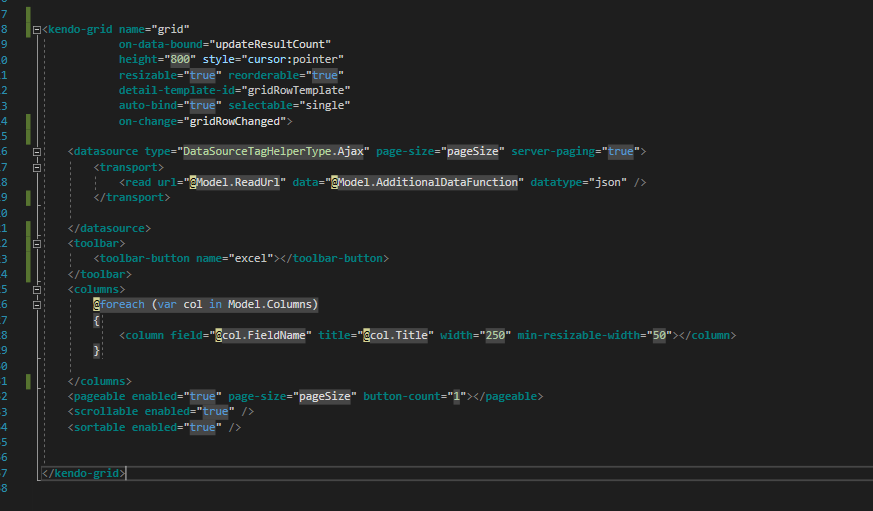Click "DataSourceTagHelperType.Ajax" type value
Viewport: 873px width, 511px height.
pyautogui.click(x=273, y=151)
